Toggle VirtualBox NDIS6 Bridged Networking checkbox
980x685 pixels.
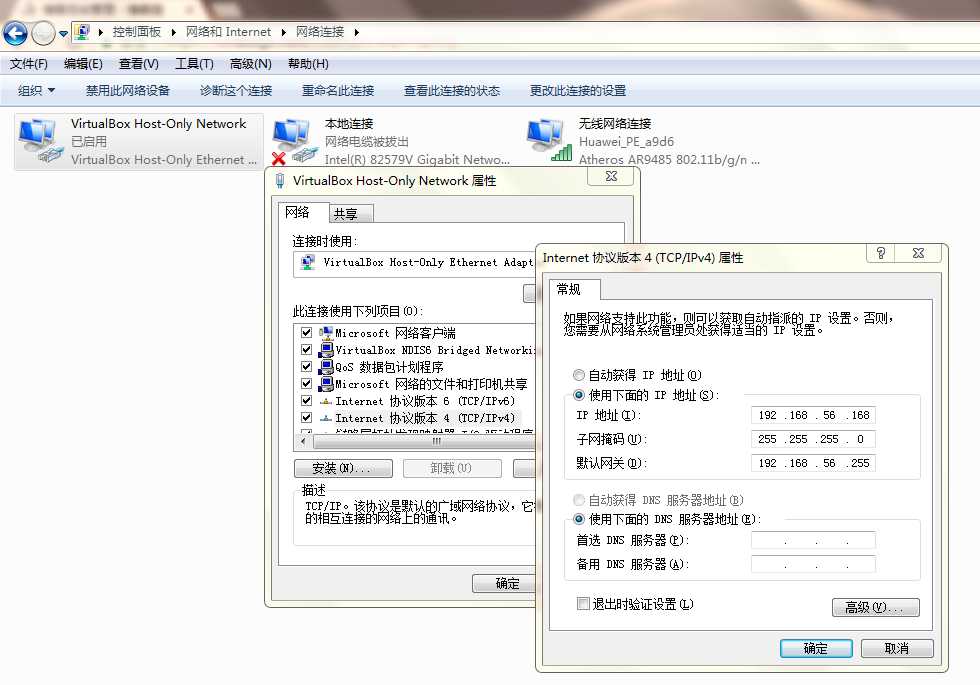click(x=306, y=349)
